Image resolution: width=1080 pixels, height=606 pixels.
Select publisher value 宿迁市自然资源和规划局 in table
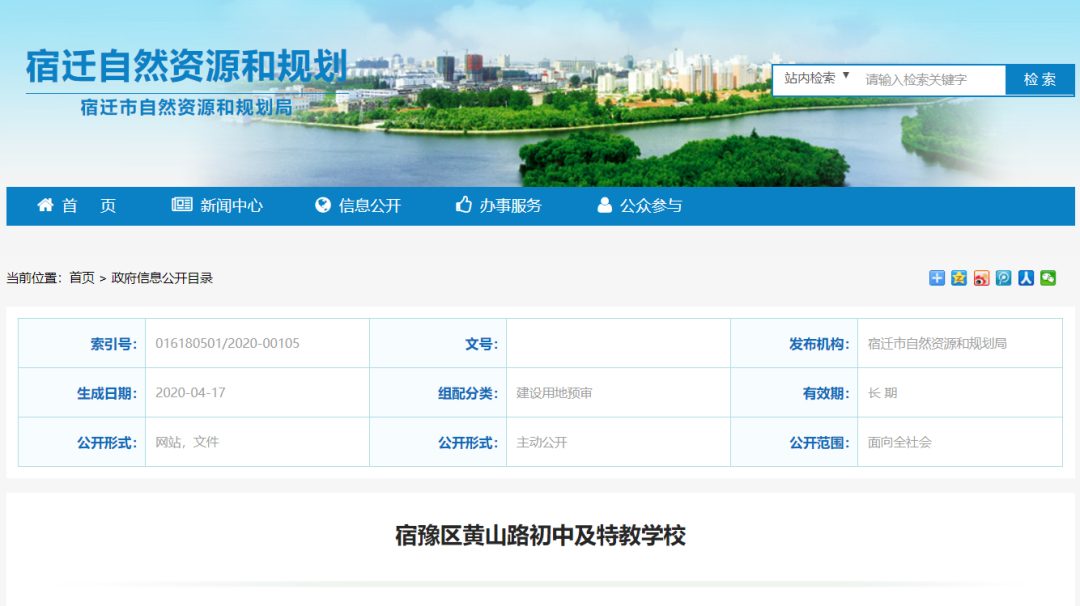(x=937, y=344)
